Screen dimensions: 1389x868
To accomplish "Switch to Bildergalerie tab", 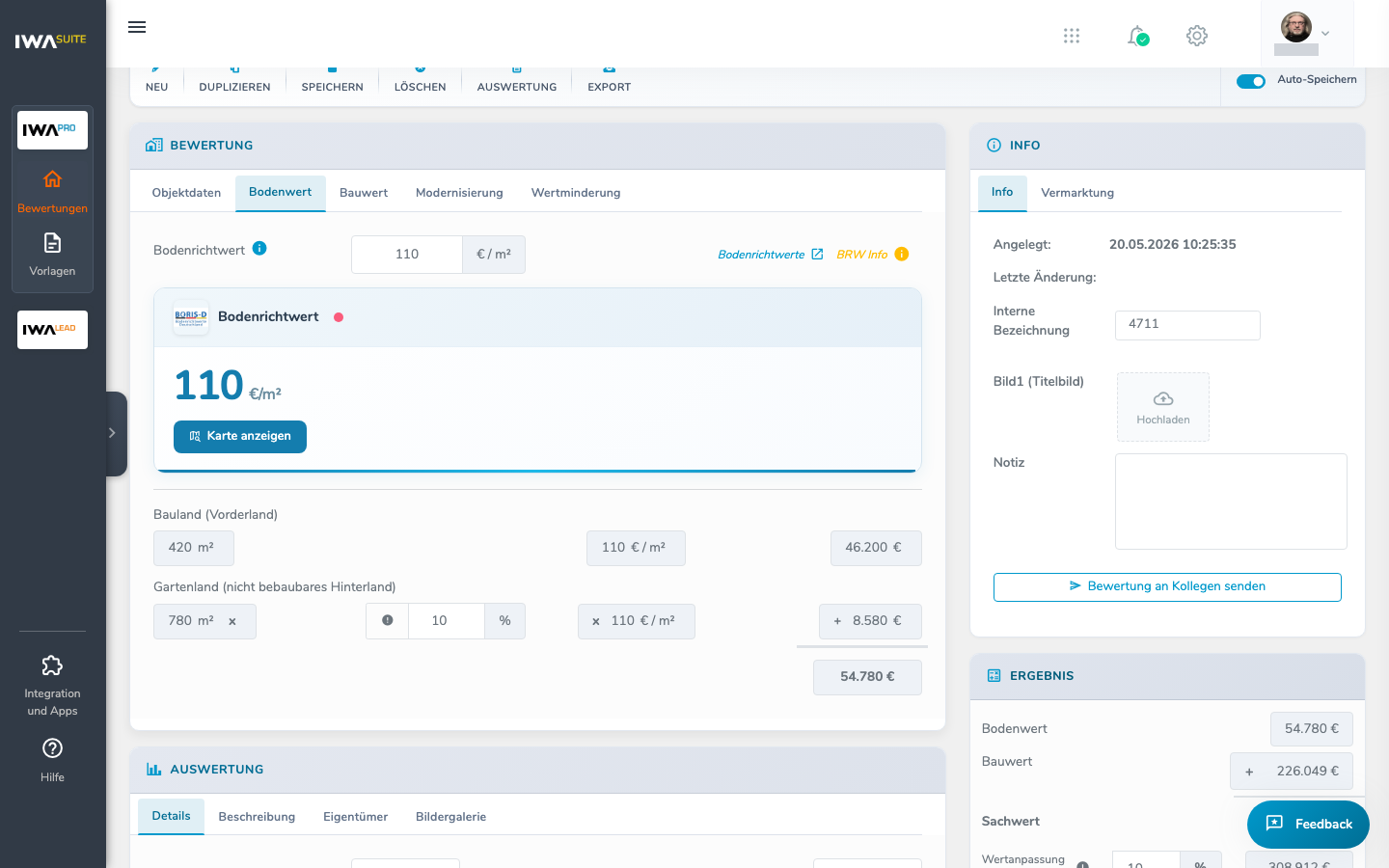I will (x=450, y=817).
